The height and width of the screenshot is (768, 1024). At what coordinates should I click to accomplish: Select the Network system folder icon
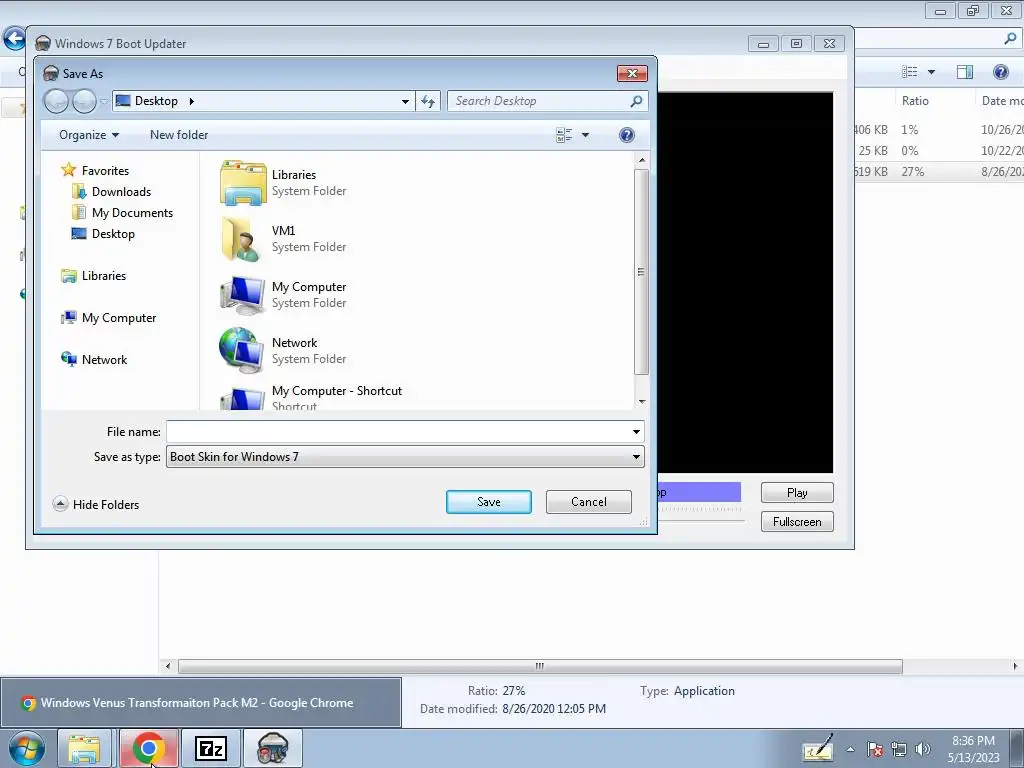pos(242,351)
